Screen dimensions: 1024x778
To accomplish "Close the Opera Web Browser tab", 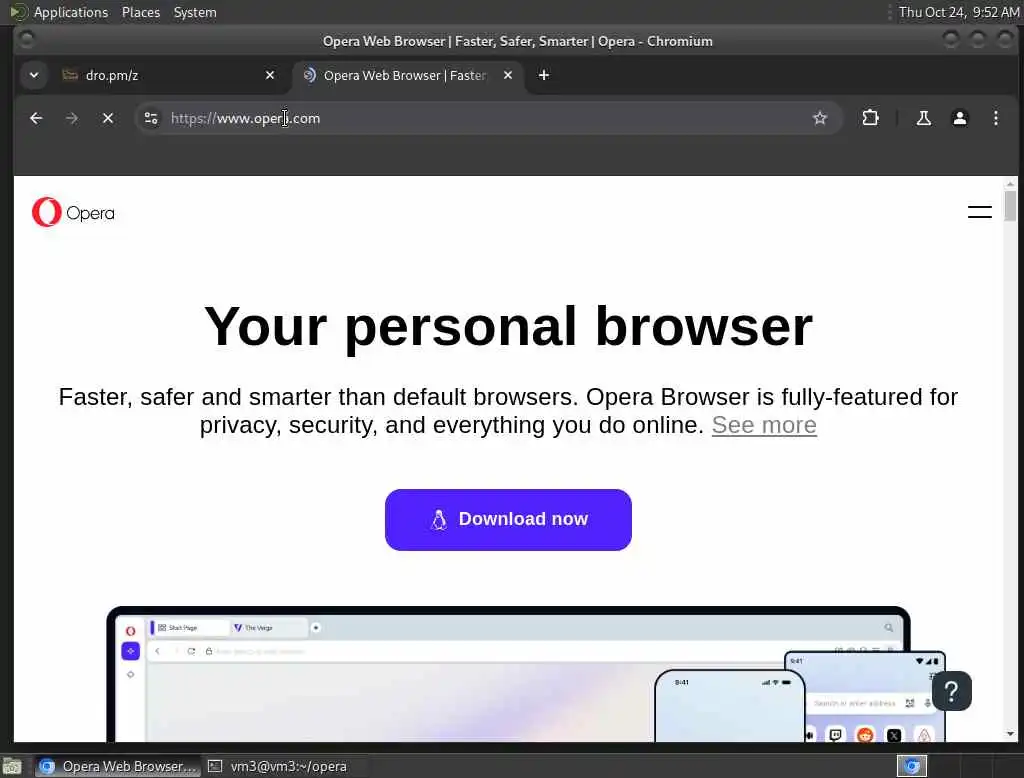I will [x=507, y=75].
